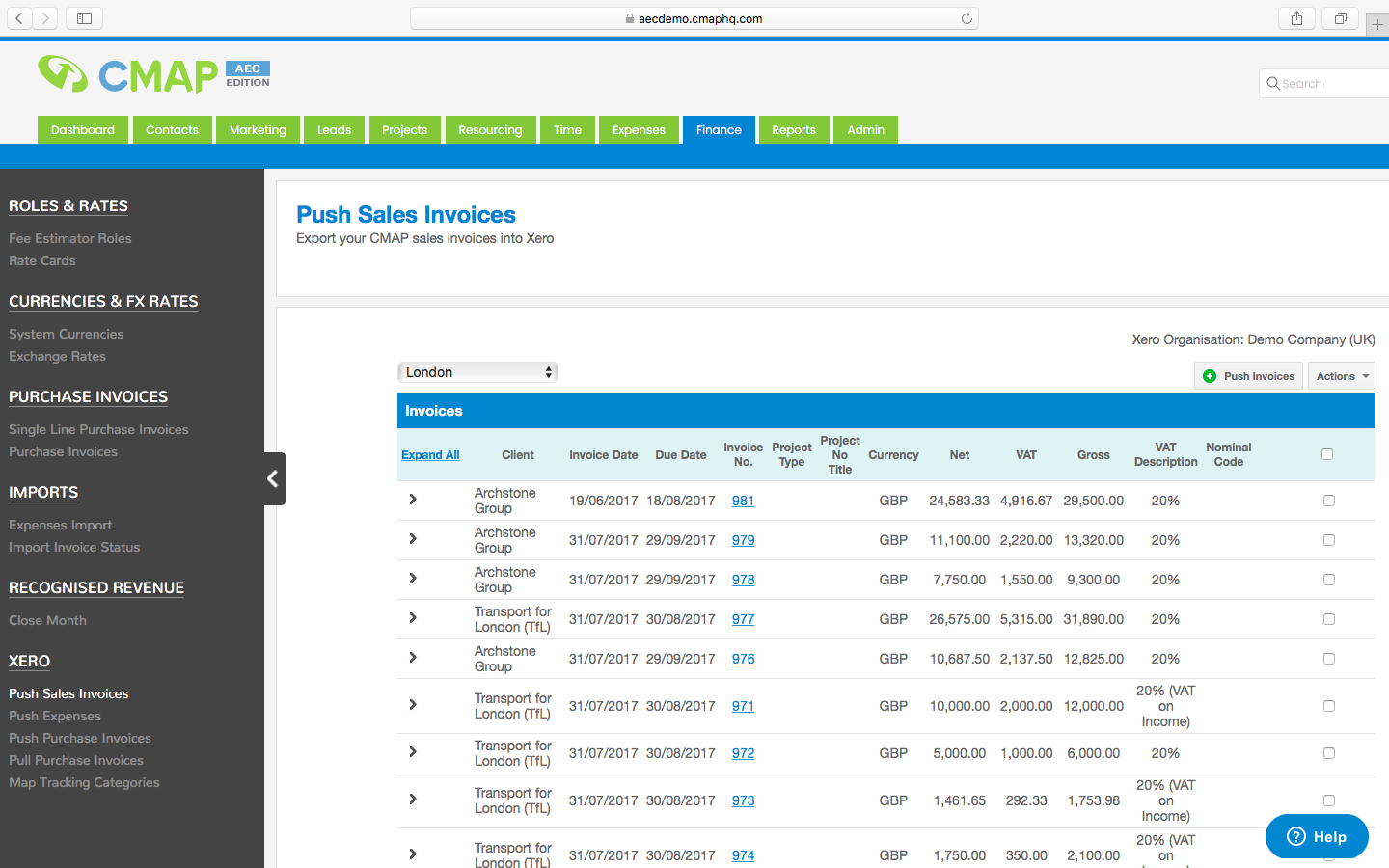Click the green plus Push Invoices icon
Screen dimensions: 1389x868
pos(1210,376)
